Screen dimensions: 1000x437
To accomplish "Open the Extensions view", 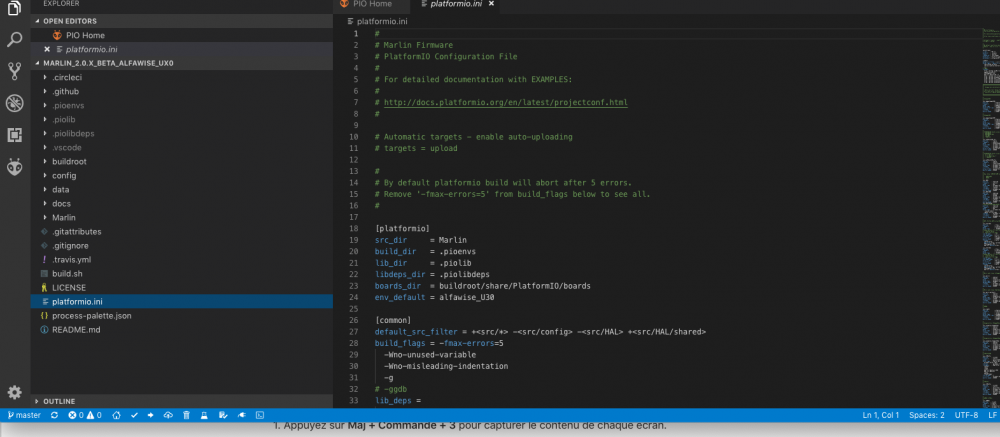I will (x=14, y=135).
